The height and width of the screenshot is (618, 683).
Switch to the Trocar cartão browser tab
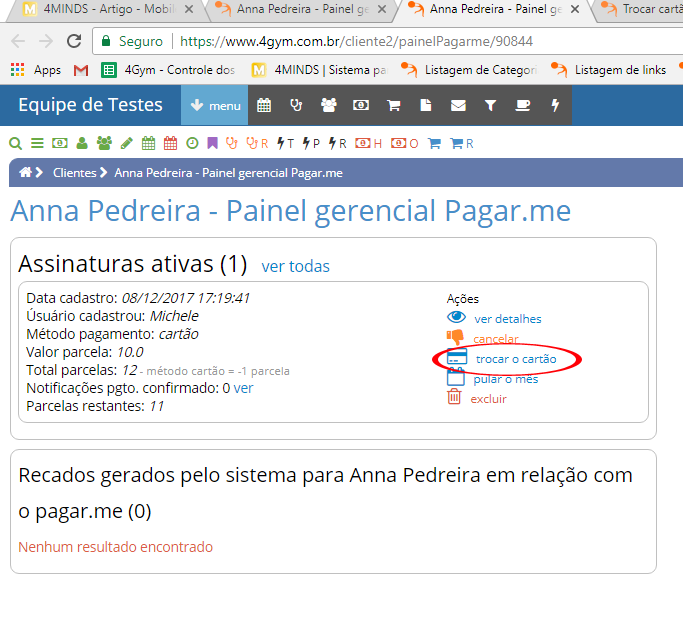pos(640,11)
